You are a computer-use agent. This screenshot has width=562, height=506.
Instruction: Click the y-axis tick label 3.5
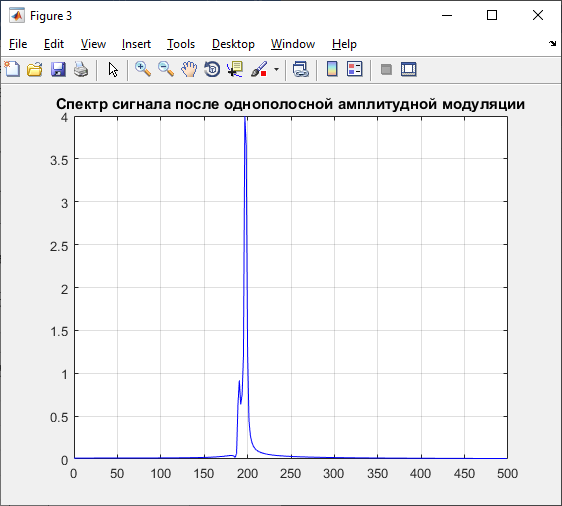(59, 161)
